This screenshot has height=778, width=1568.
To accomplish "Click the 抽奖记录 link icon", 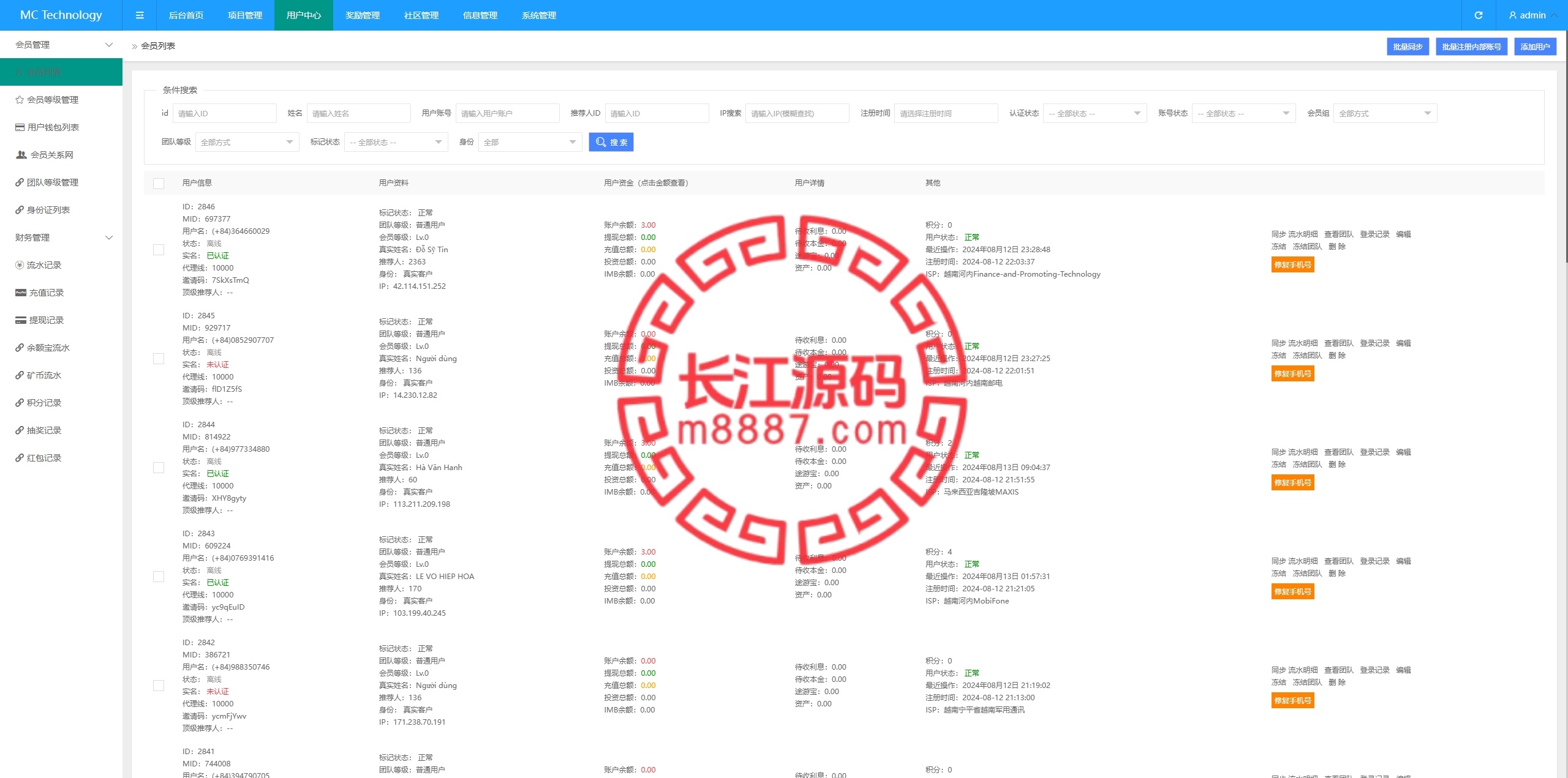I will (x=20, y=430).
